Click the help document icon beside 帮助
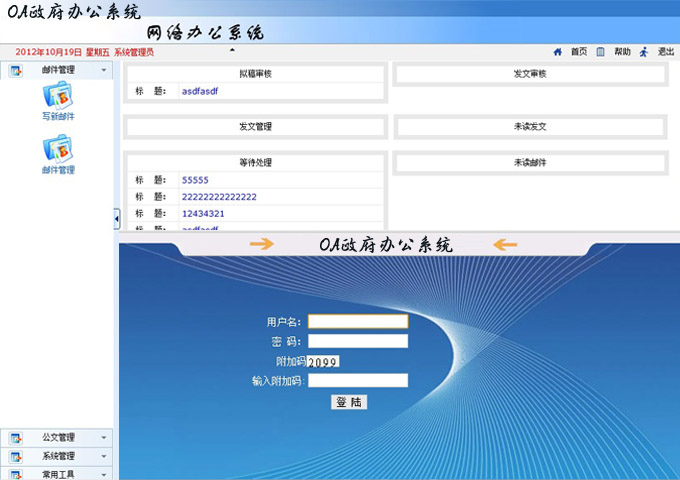 (x=600, y=52)
